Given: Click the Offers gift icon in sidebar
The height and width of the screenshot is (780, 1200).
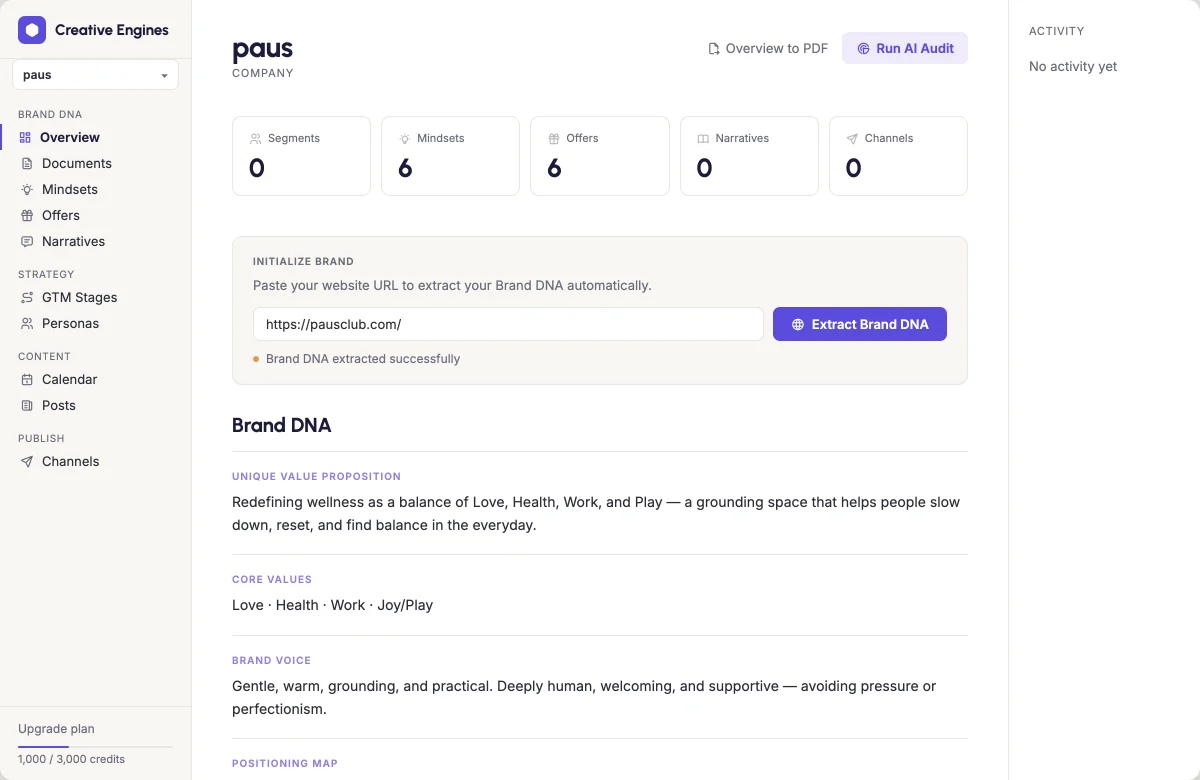Looking at the screenshot, I should 27,215.
